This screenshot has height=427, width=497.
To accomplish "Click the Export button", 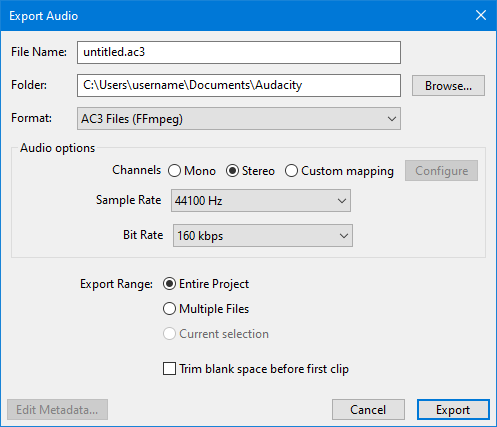I will [x=453, y=409].
